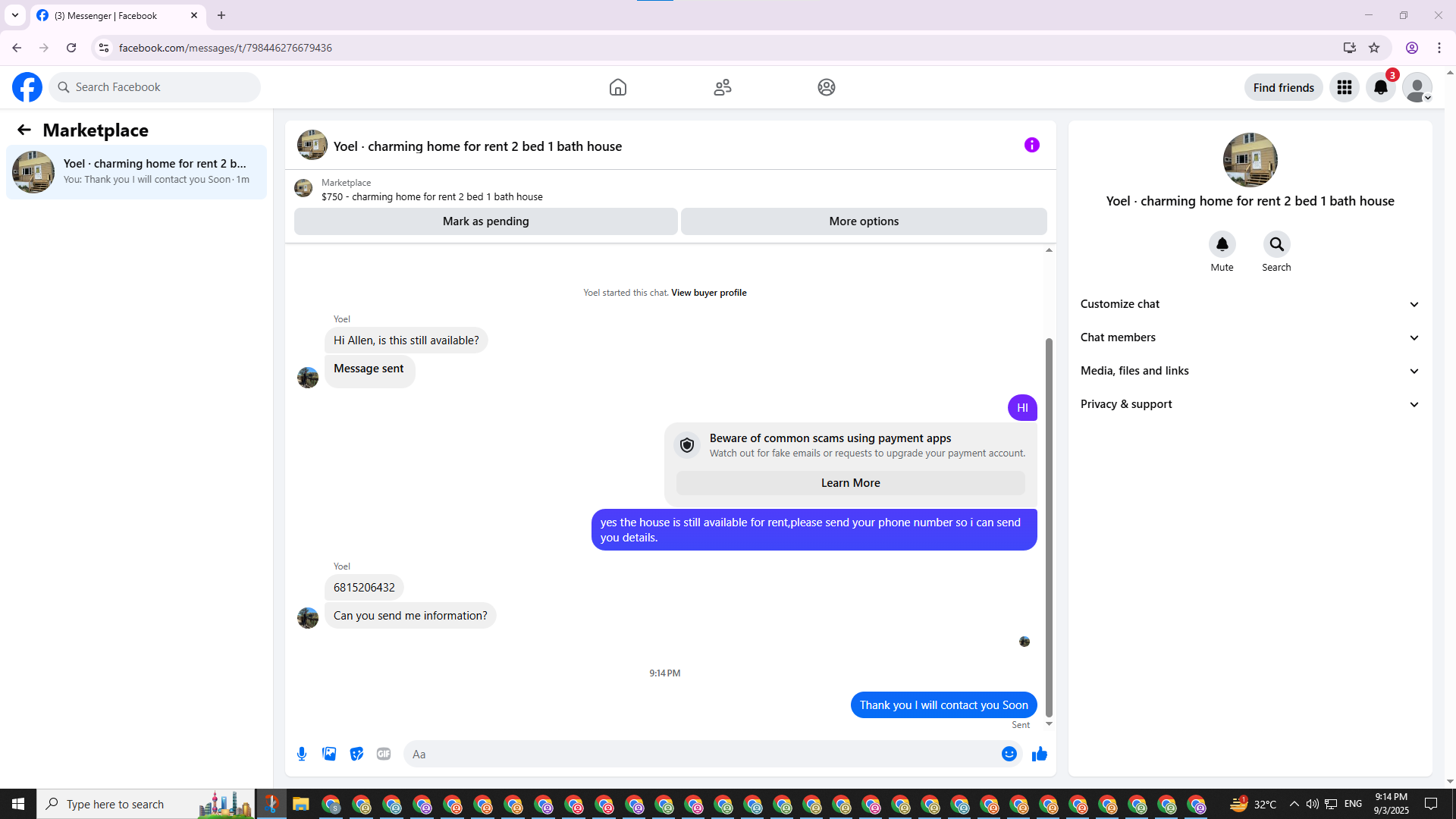This screenshot has width=1456, height=819.
Task: Click chat scroll down arrow
Action: tap(1049, 724)
